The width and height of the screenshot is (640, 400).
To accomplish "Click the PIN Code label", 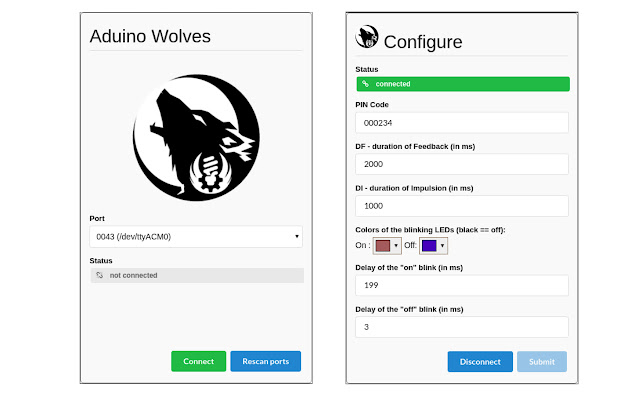I will tap(372, 105).
